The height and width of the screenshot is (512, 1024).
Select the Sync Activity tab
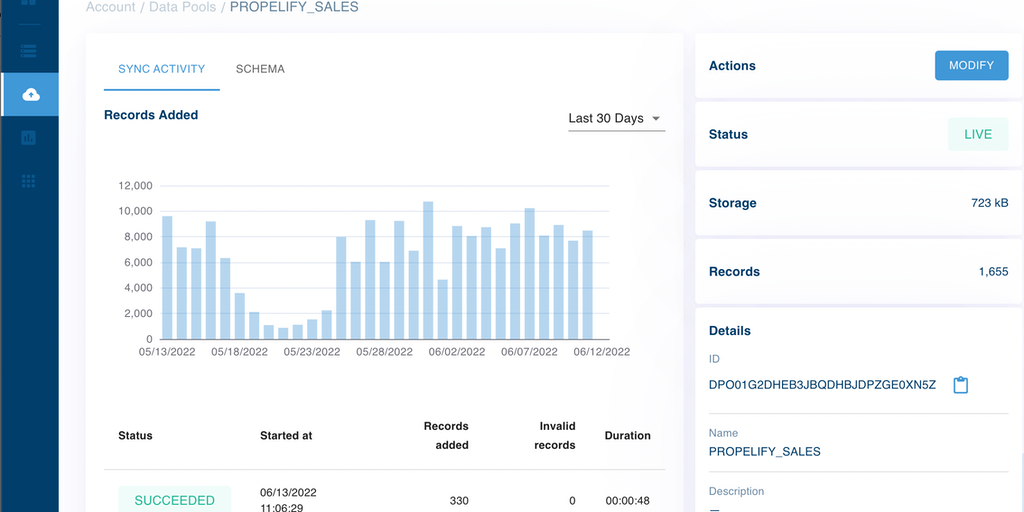[x=161, y=69]
